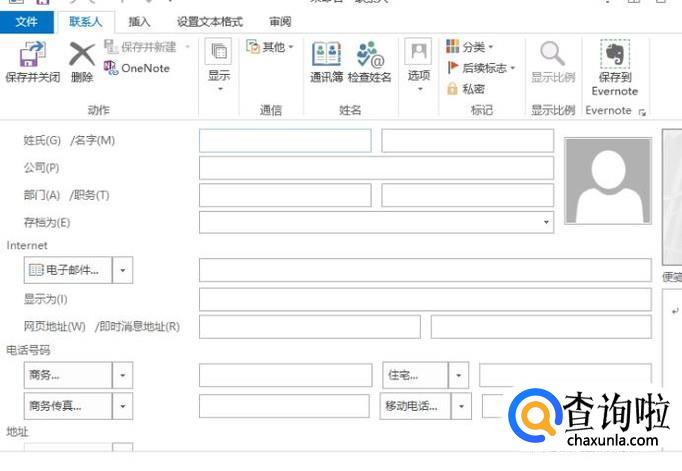The width and height of the screenshot is (682, 471).
Task: Click the Business phone number field
Action: [x=286, y=375]
